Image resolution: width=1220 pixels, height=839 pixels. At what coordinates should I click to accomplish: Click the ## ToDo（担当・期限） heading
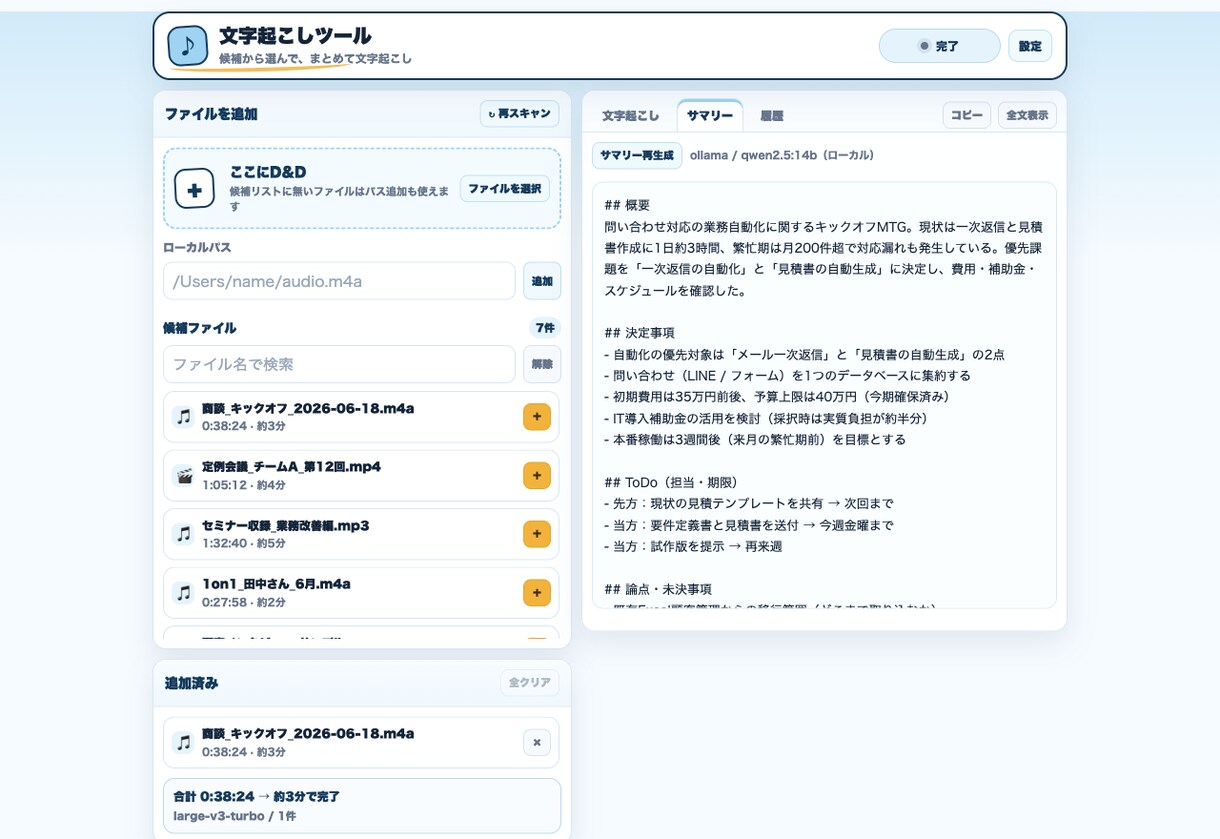[x=673, y=482]
